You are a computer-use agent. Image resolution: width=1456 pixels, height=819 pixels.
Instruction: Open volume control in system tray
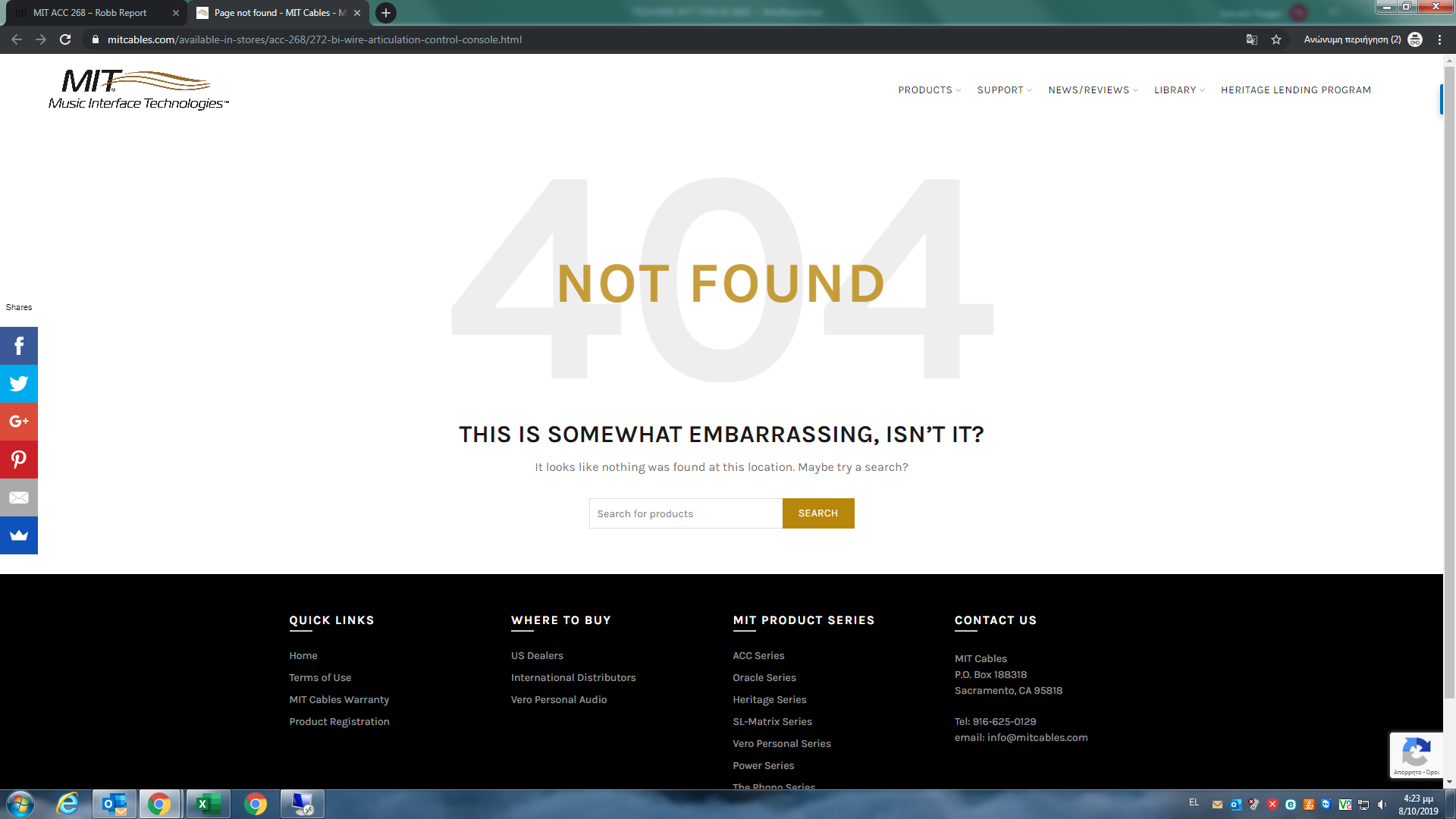[1382, 805]
